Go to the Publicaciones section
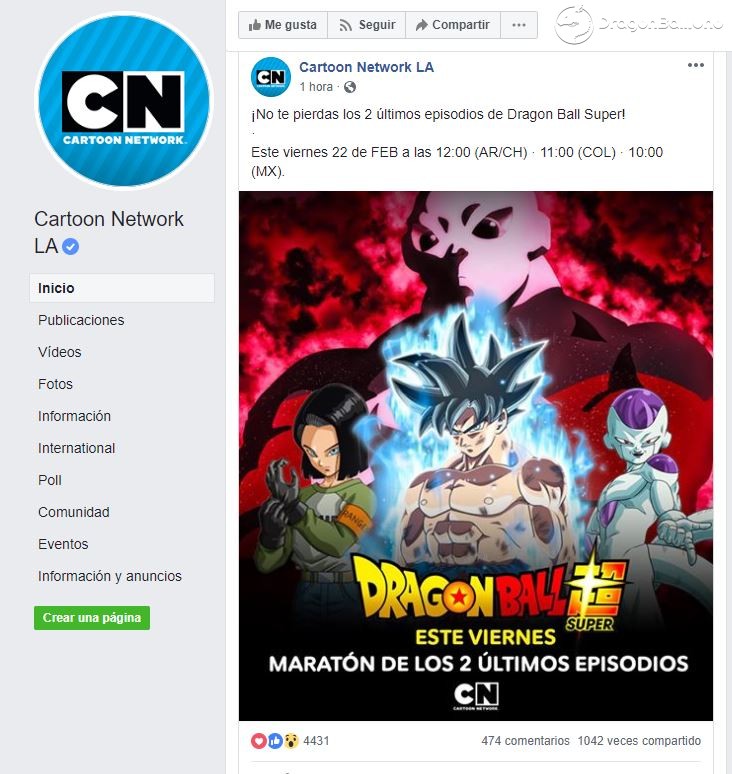 (81, 320)
